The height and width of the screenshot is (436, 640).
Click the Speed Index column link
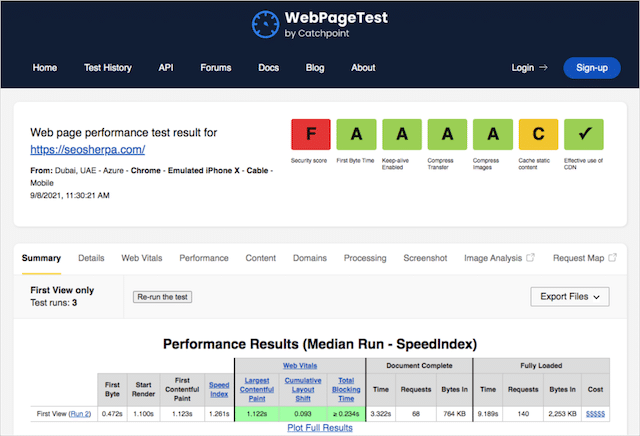[x=219, y=389]
